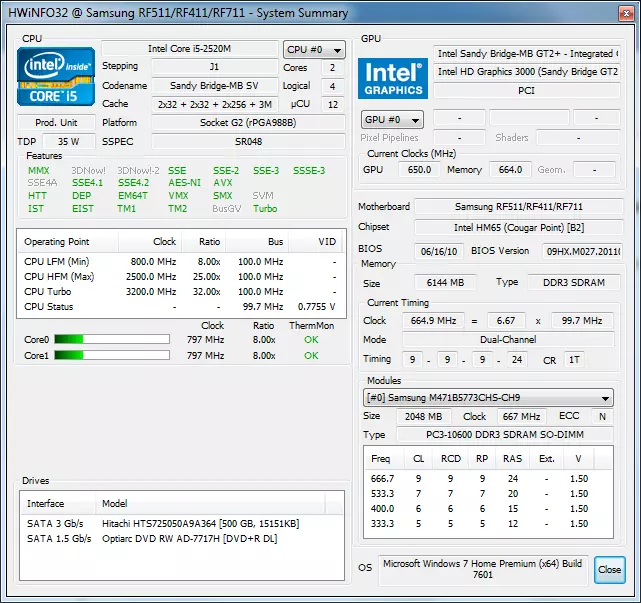Click the Cache value field

[x=214, y=105]
